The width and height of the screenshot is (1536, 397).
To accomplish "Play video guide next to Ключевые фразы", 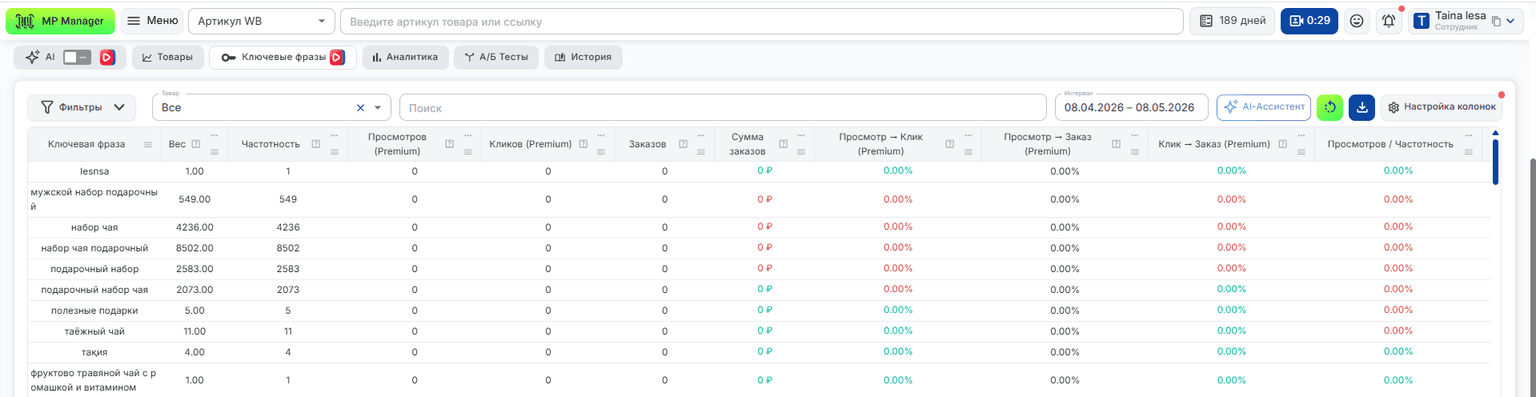I will [x=337, y=58].
